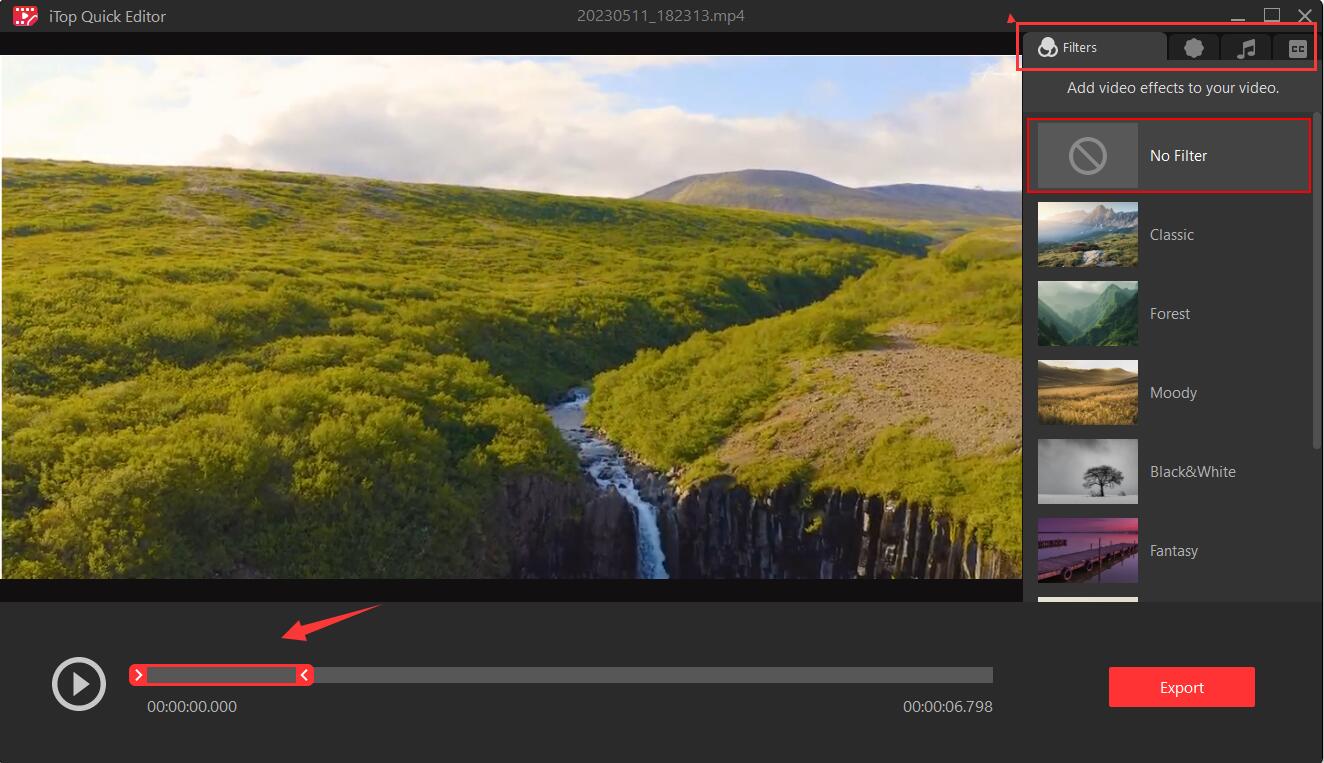The image size is (1324, 763).
Task: Click the iTop Quick Editor logo icon
Action: point(25,16)
